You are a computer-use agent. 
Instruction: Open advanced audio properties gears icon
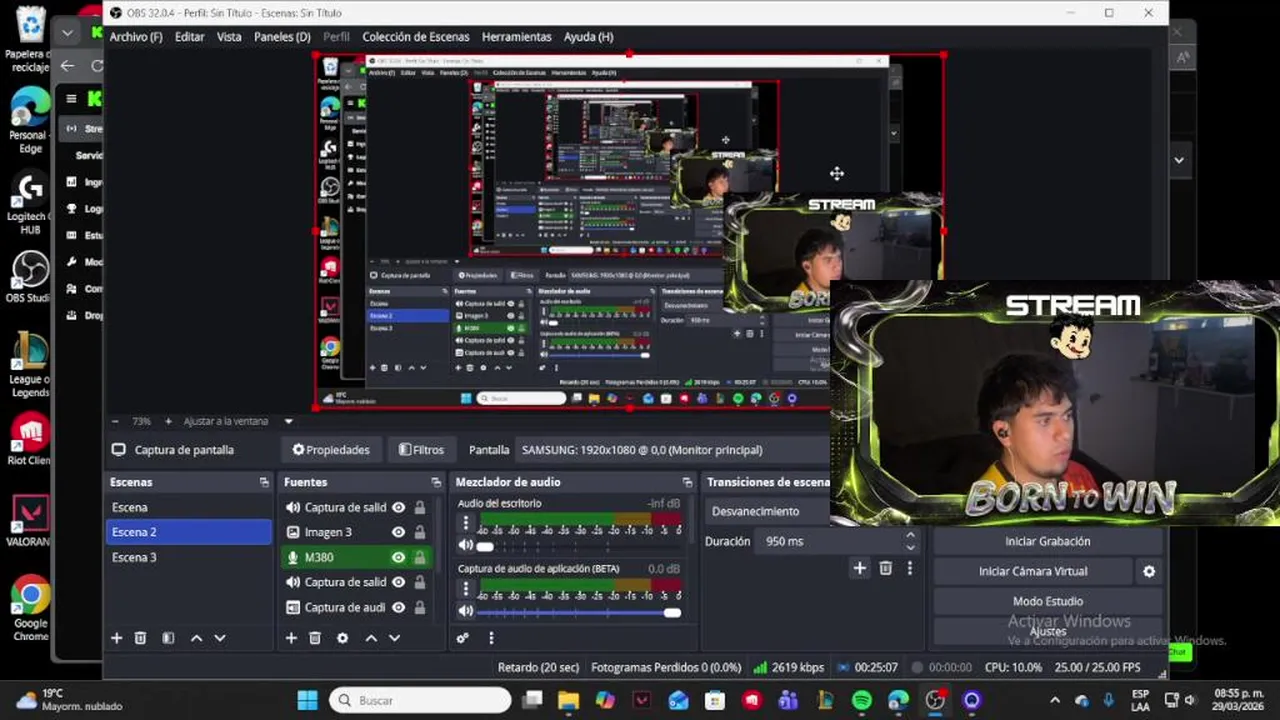pyautogui.click(x=462, y=638)
